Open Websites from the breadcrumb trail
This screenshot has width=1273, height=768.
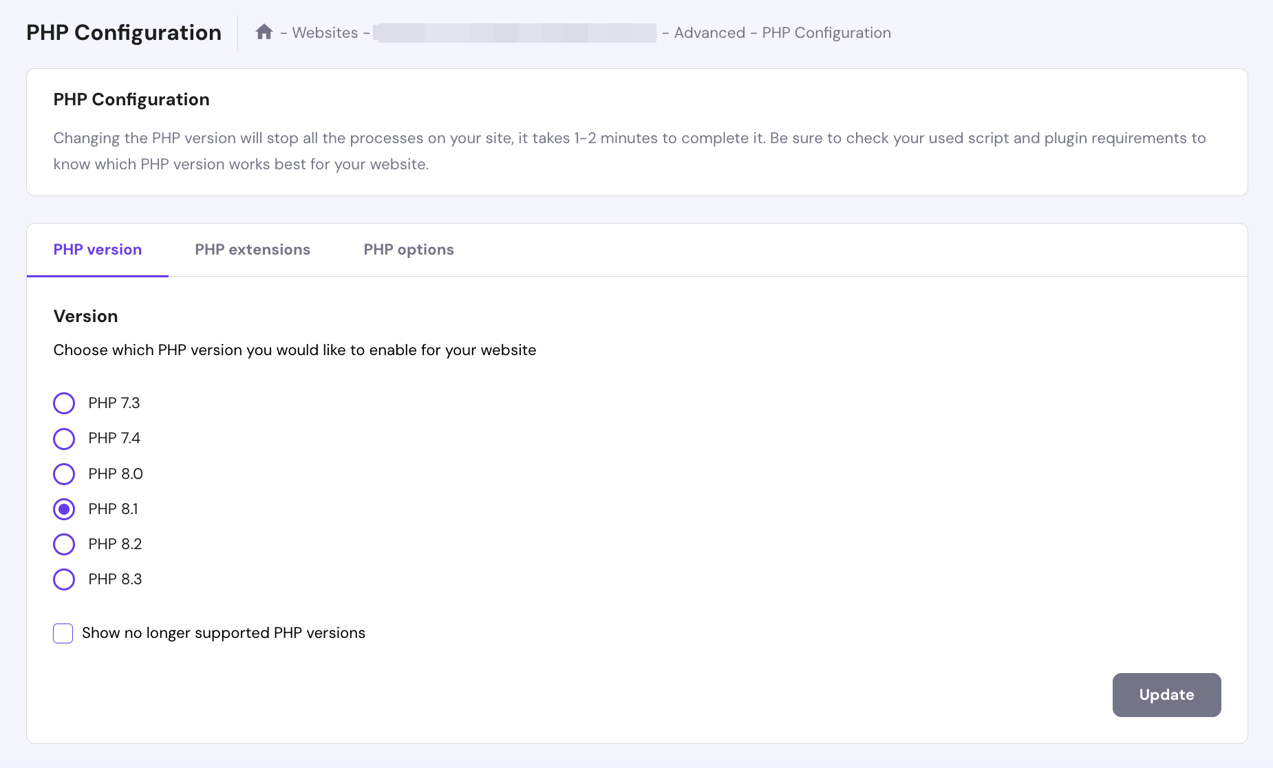pos(324,32)
